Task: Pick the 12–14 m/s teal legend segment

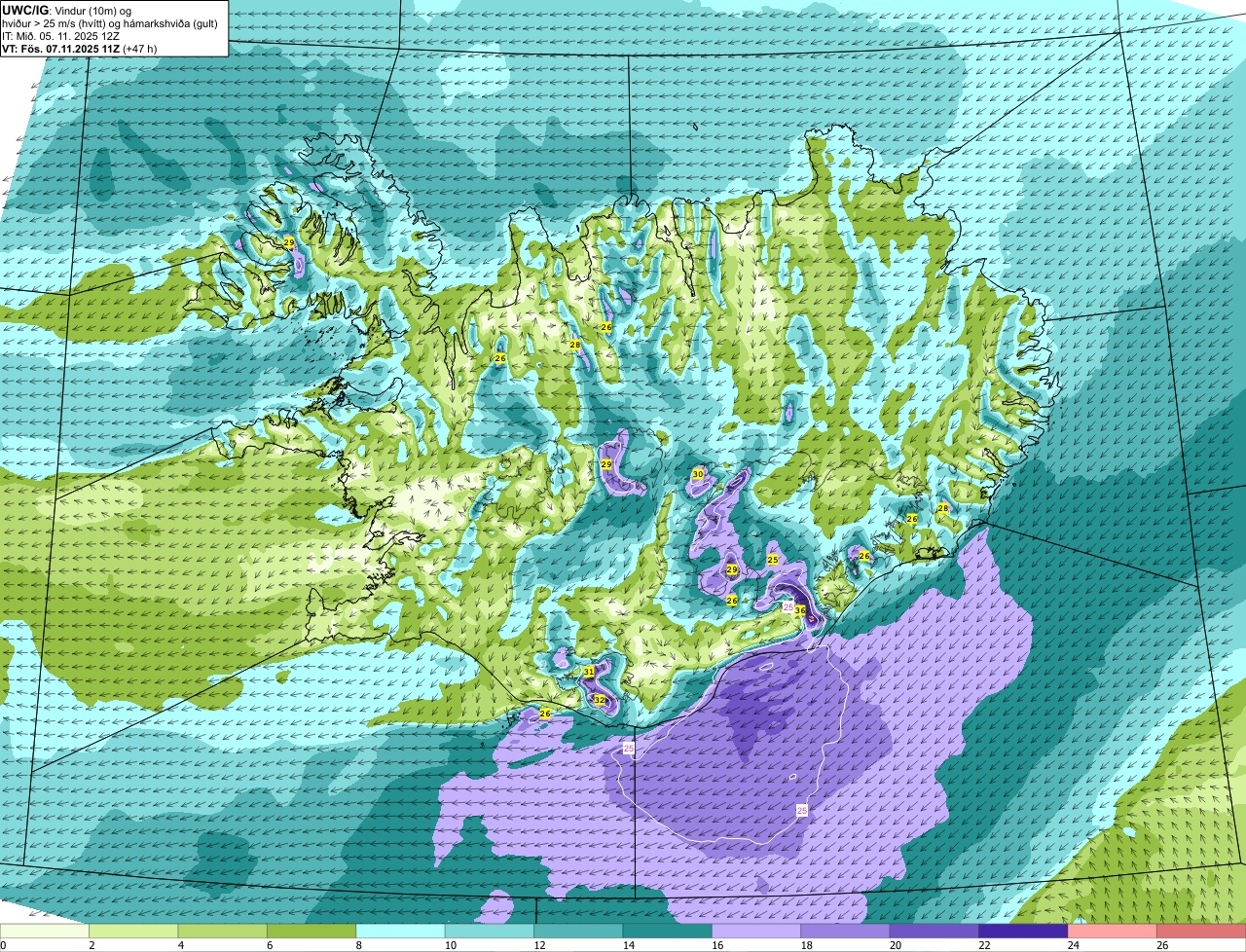Action: click(x=579, y=931)
